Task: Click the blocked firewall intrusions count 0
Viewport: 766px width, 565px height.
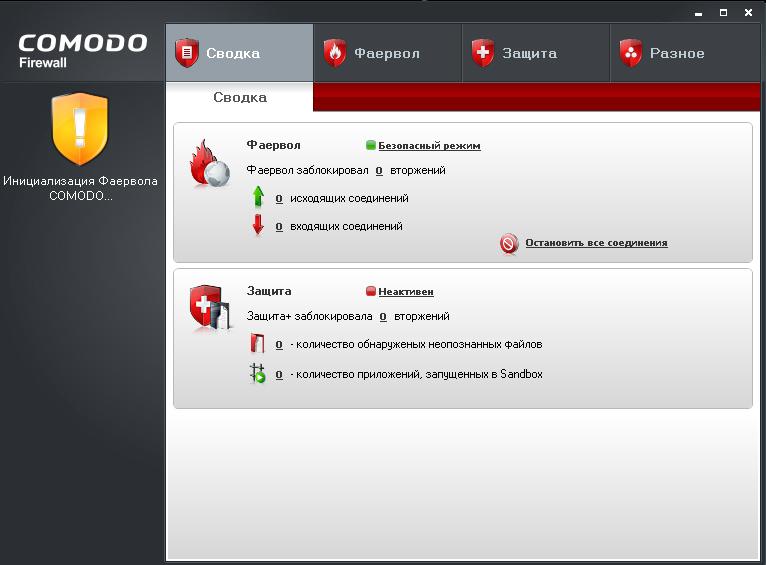Action: (x=379, y=170)
